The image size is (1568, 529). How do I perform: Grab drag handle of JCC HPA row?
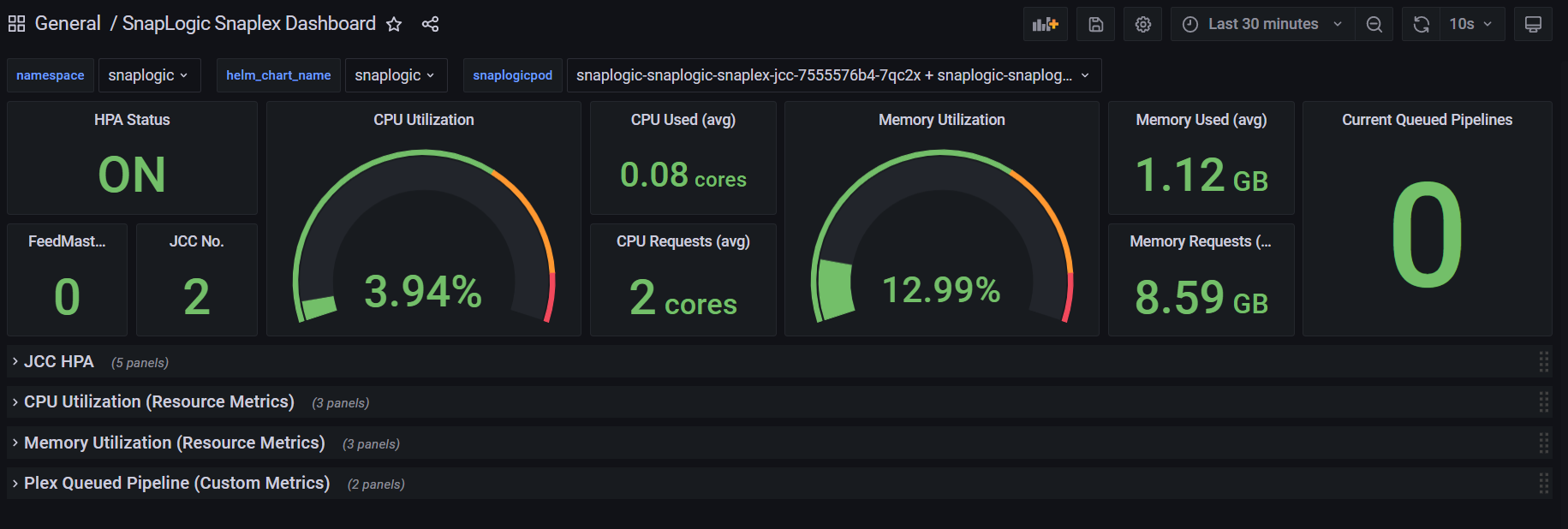coord(1543,362)
